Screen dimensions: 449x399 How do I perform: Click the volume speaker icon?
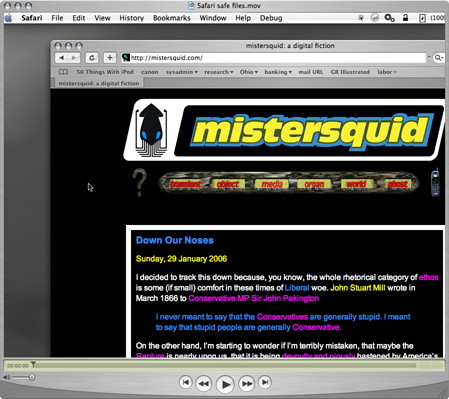pyautogui.click(x=6, y=377)
